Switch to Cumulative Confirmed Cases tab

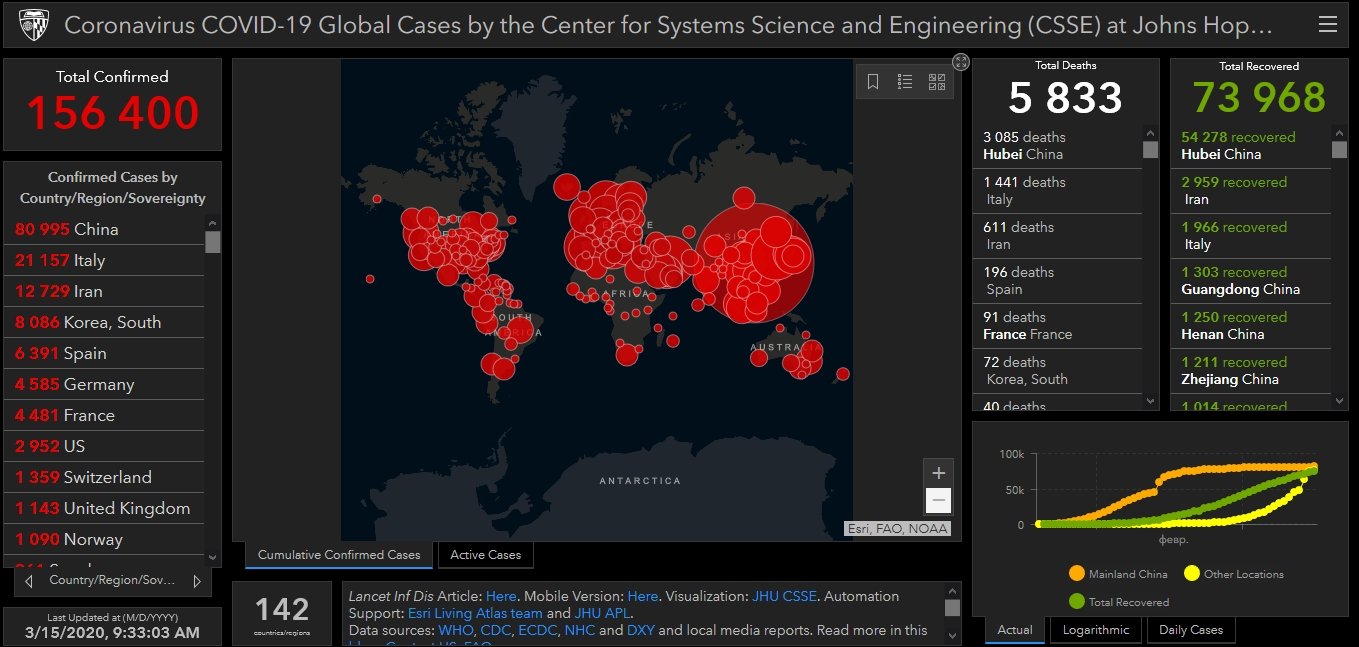click(339, 555)
